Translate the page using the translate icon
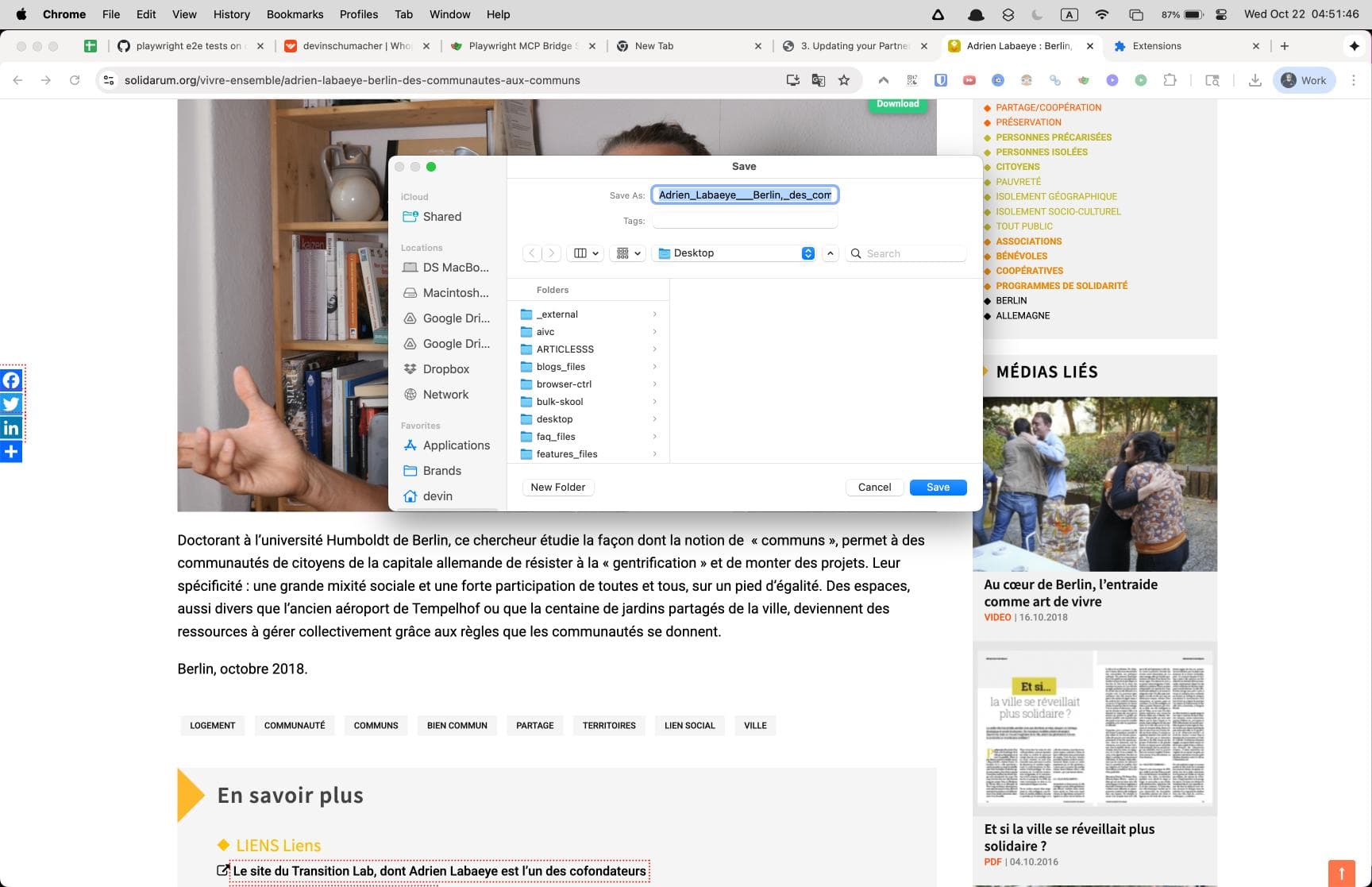This screenshot has width=1372, height=887. point(819,79)
